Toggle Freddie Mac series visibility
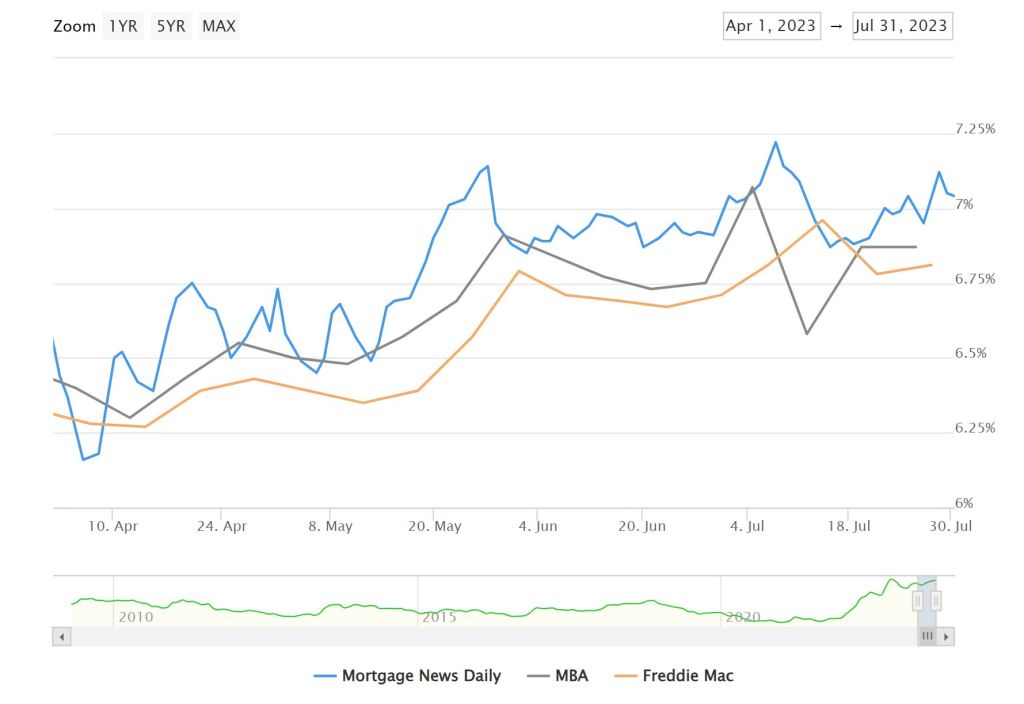 pyautogui.click(x=687, y=676)
